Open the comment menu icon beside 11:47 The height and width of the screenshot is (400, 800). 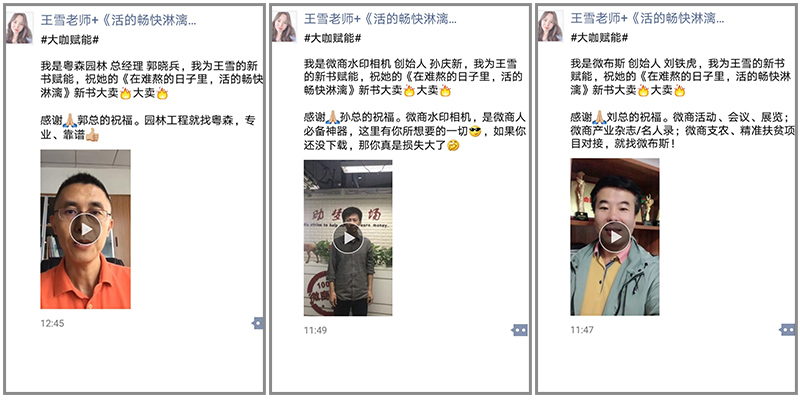tap(788, 330)
